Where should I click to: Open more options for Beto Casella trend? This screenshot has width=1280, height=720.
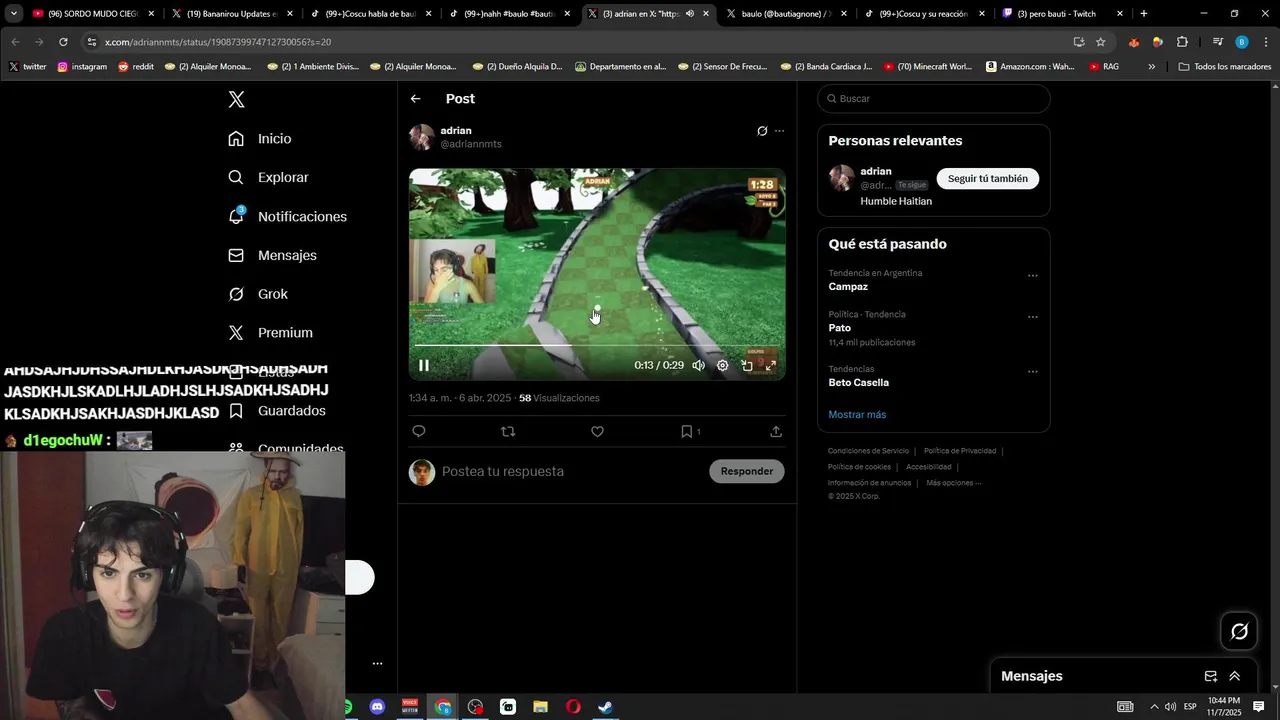1033,372
